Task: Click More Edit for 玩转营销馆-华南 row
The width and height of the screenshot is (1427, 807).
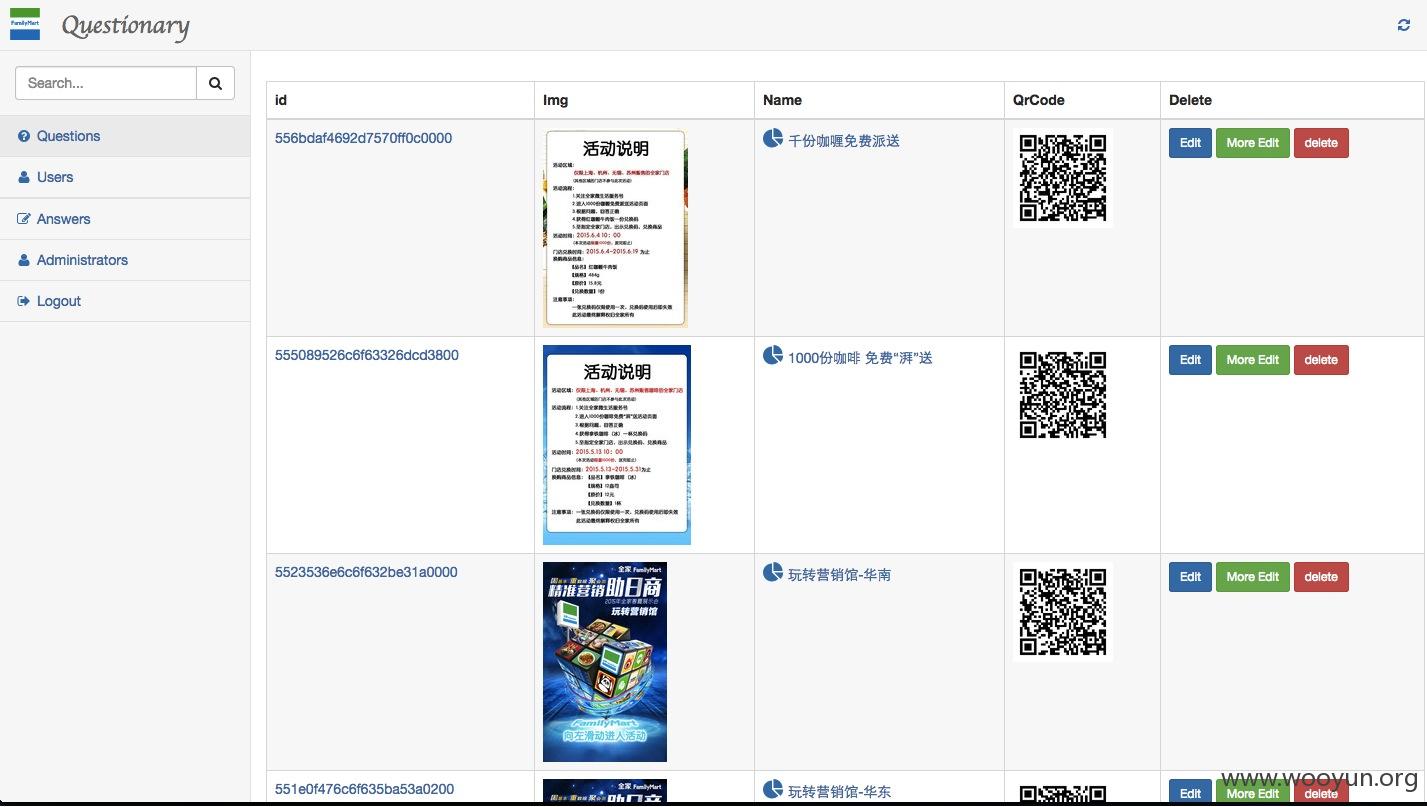Action: pyautogui.click(x=1253, y=577)
